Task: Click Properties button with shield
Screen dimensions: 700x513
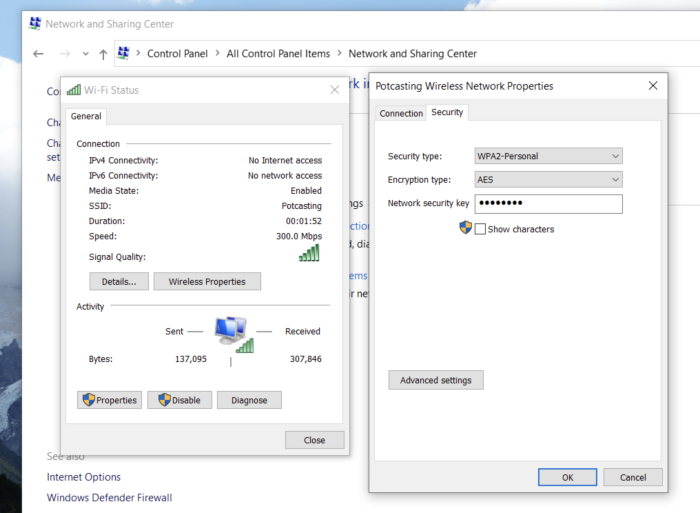Action: point(109,400)
